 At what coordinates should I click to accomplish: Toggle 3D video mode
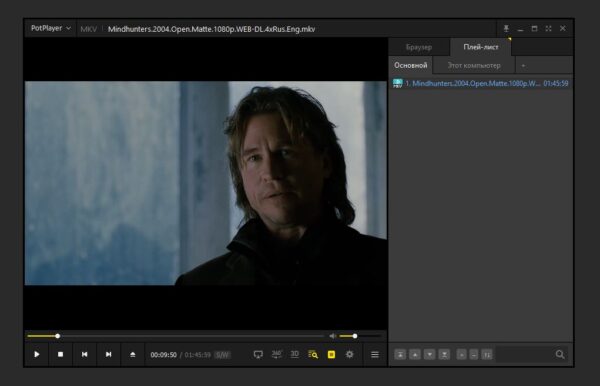tap(295, 355)
